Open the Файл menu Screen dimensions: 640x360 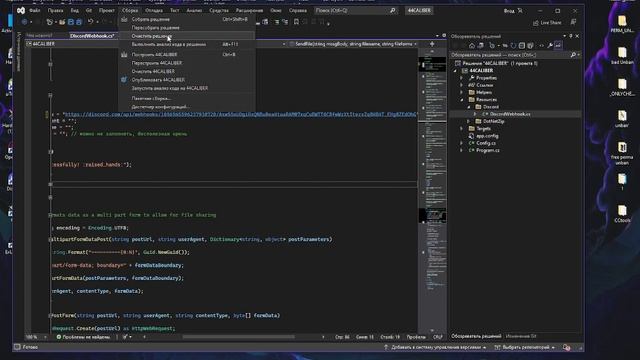[35, 11]
